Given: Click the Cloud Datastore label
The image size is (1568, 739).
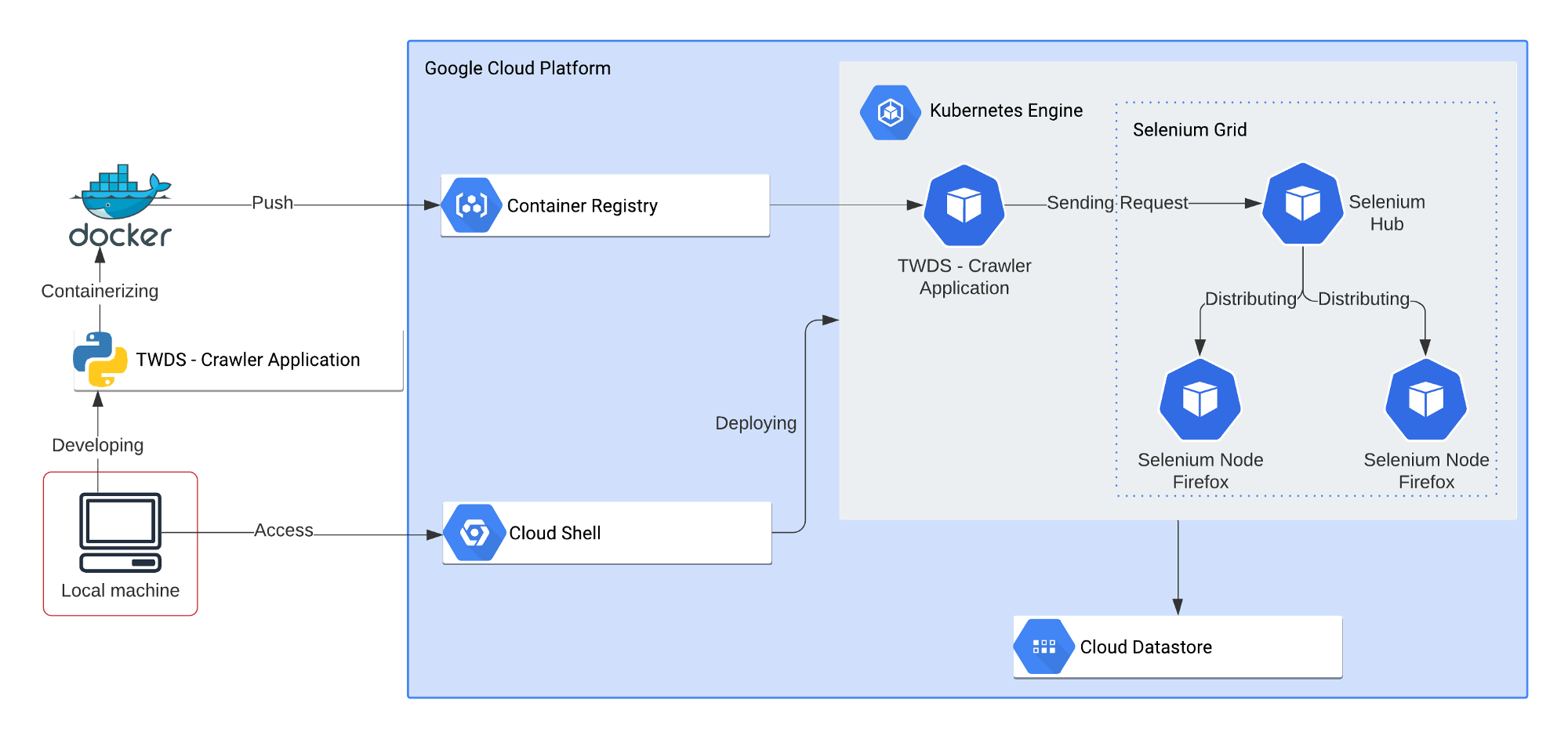Looking at the screenshot, I should coord(1146,647).
